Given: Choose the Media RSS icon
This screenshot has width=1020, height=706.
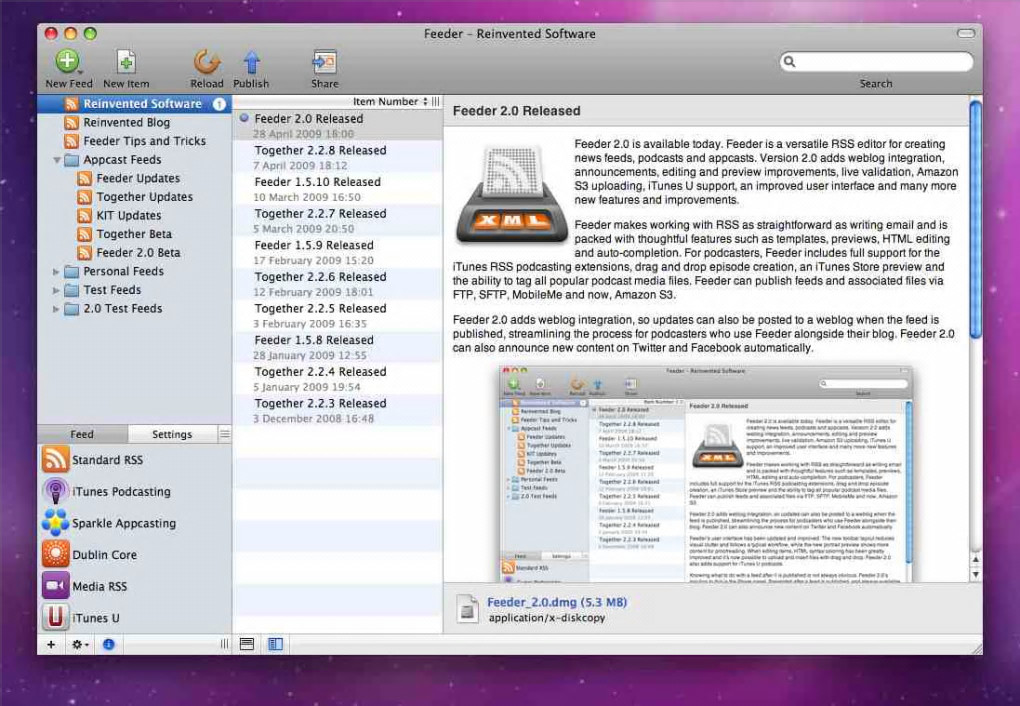Looking at the screenshot, I should pos(55,586).
